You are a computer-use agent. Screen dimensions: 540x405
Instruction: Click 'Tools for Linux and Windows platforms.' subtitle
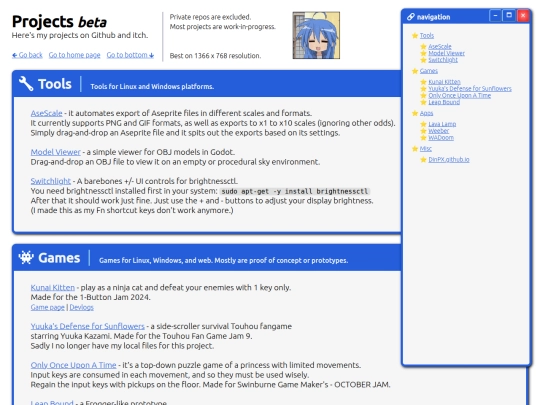click(152, 86)
